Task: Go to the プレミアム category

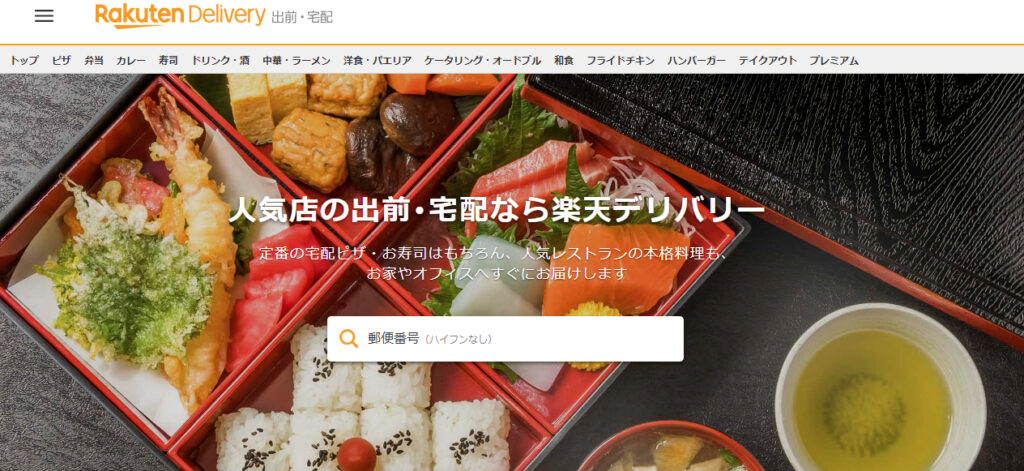Action: [x=834, y=61]
